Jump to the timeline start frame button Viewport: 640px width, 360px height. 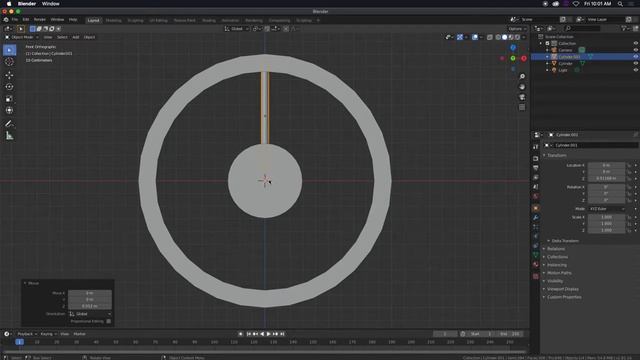249,334
